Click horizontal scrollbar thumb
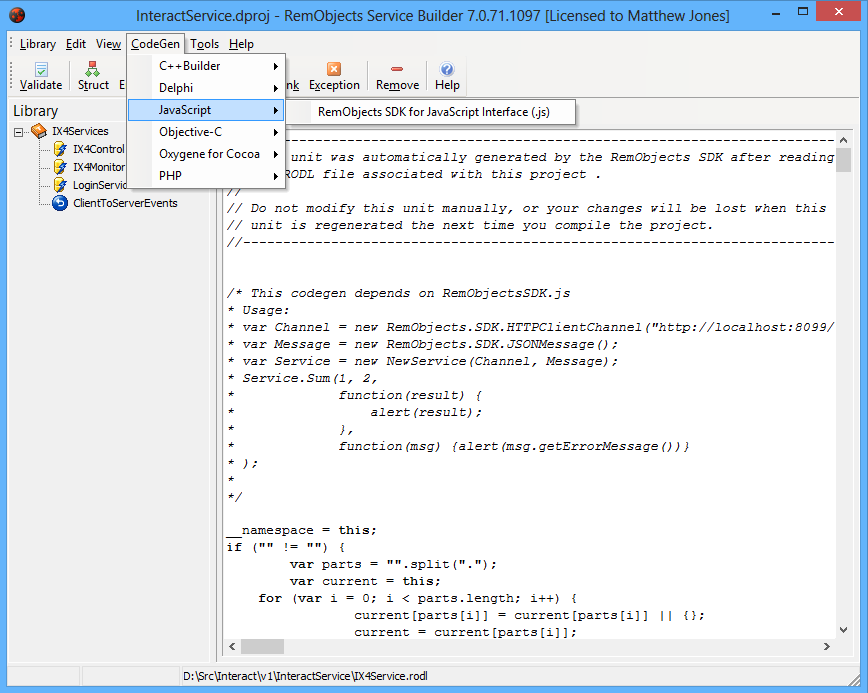The image size is (868, 693). click(262, 647)
